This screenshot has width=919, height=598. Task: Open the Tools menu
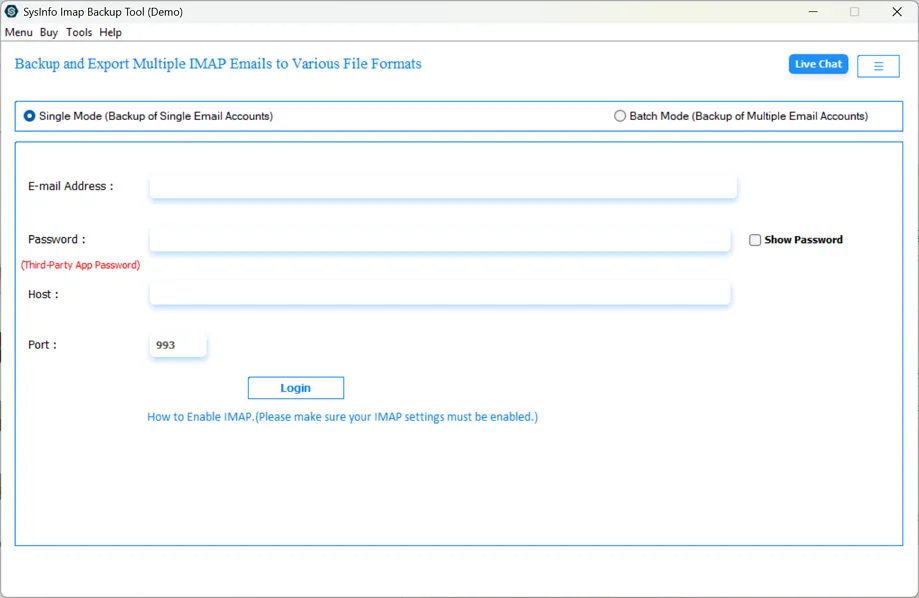pyautogui.click(x=78, y=32)
